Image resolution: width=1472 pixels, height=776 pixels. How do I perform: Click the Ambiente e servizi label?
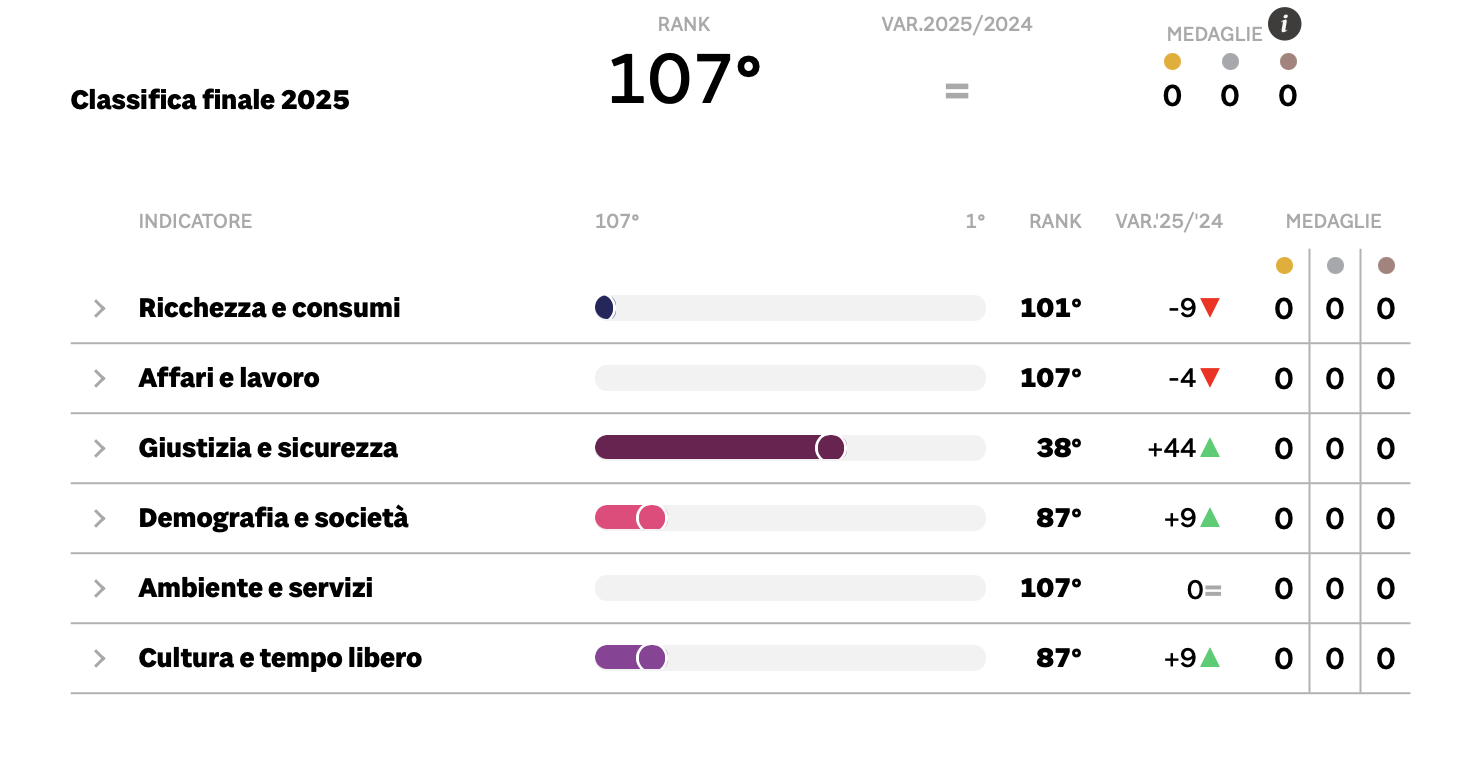[x=255, y=588]
